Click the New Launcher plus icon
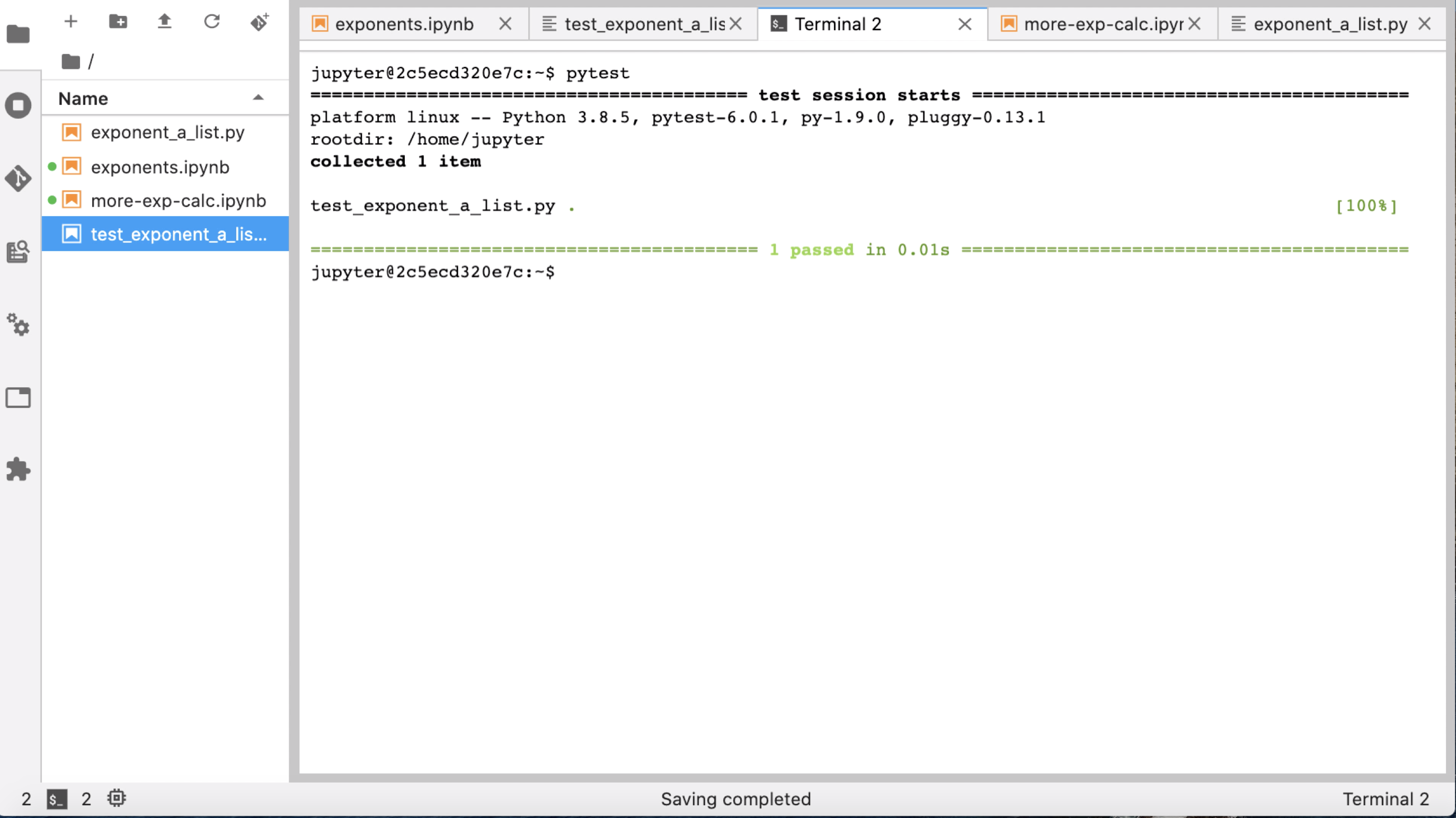The height and width of the screenshot is (818, 1456). click(70, 22)
